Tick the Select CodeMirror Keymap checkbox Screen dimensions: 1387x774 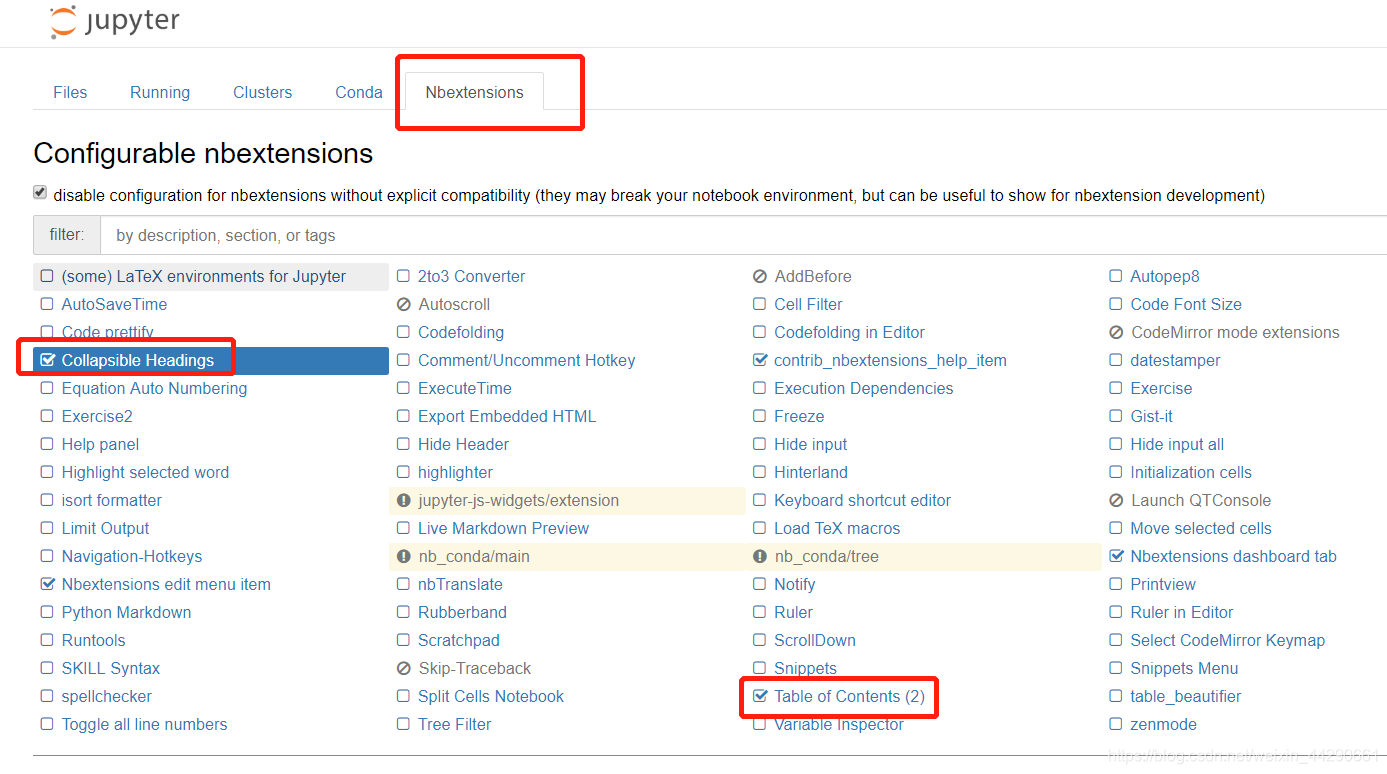1116,640
